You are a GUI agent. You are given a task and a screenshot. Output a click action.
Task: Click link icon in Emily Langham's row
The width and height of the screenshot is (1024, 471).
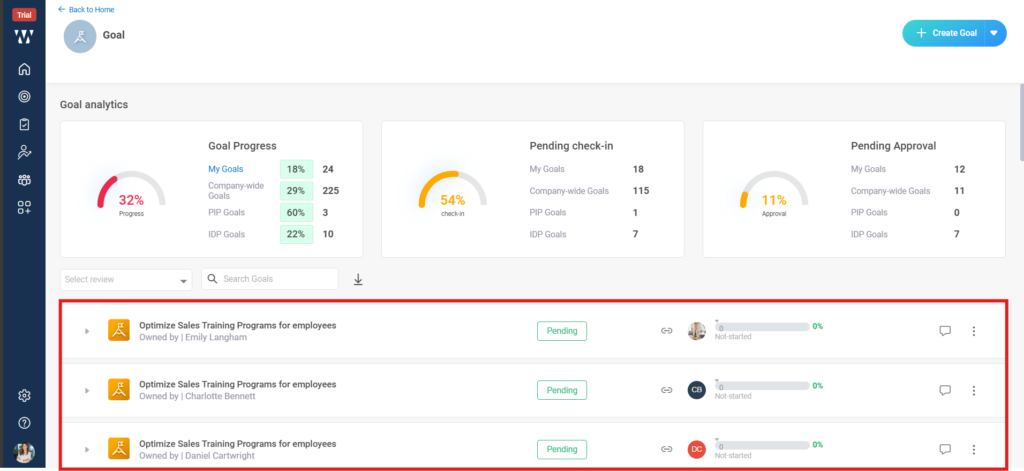click(666, 331)
